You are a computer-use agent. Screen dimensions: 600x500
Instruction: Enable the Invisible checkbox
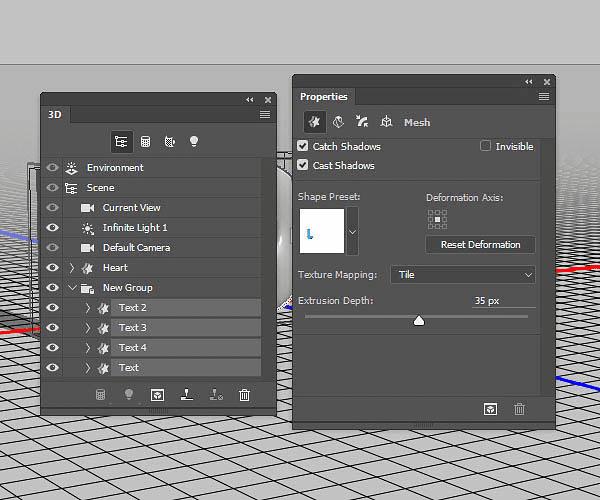point(486,147)
